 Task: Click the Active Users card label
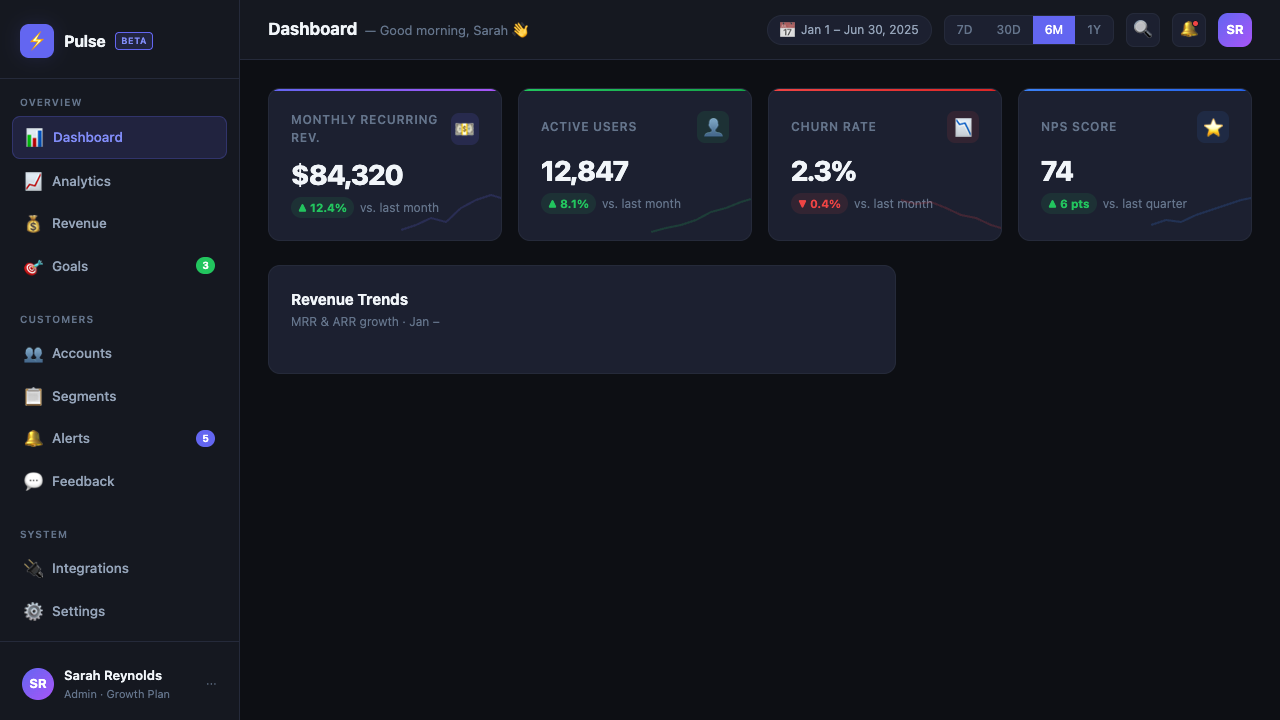point(589,127)
